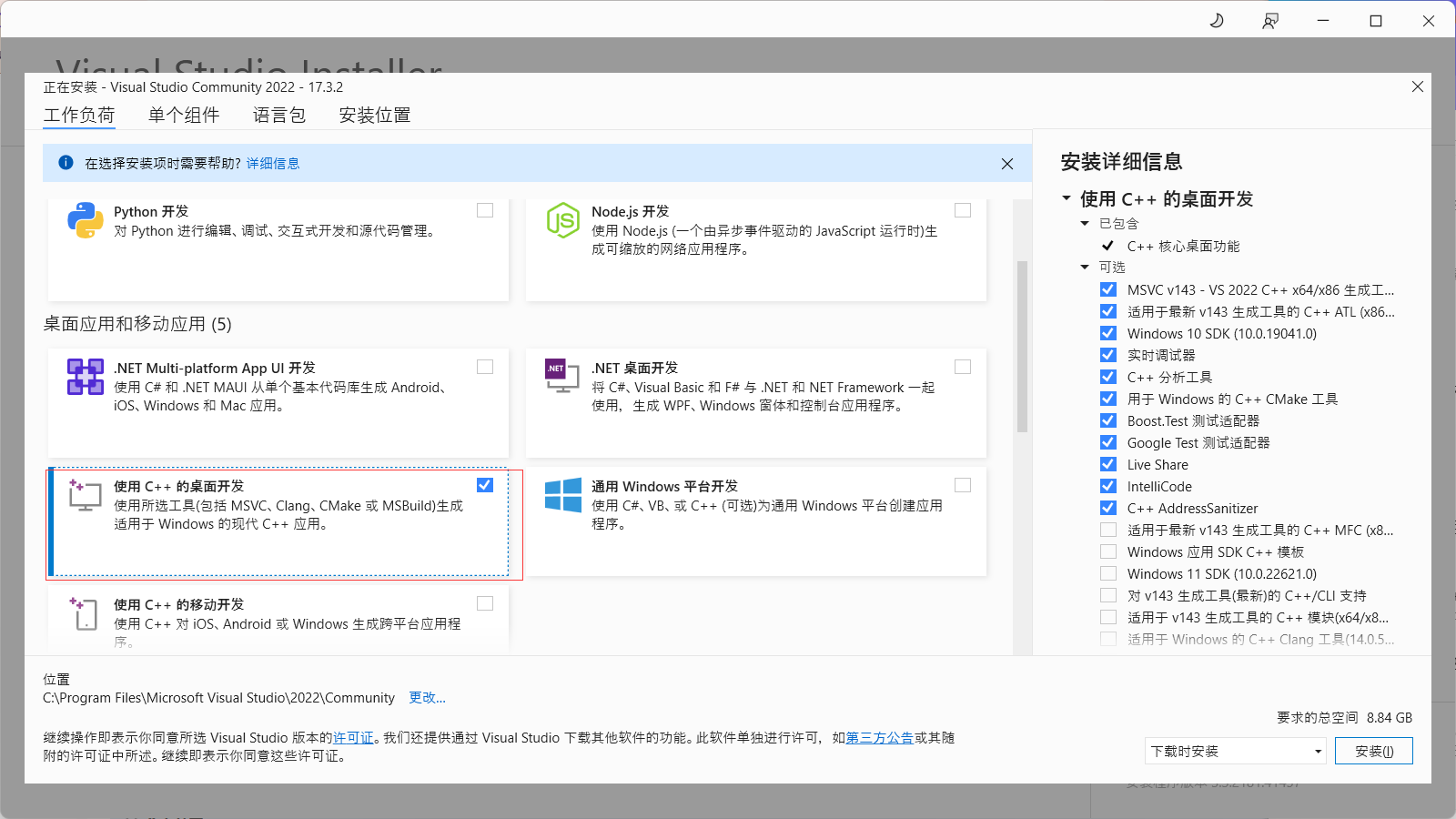Image resolution: width=1456 pixels, height=819 pixels.
Task: Uncheck Boost.Test 测试适配器 option
Action: [x=1108, y=420]
